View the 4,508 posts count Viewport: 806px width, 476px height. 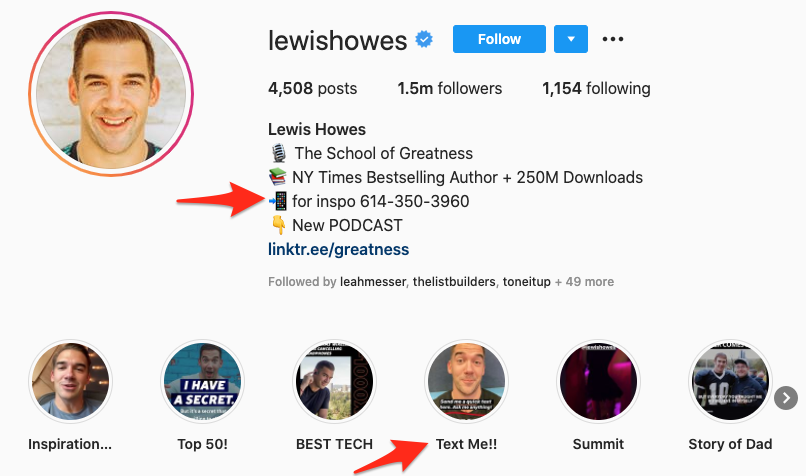tap(313, 88)
